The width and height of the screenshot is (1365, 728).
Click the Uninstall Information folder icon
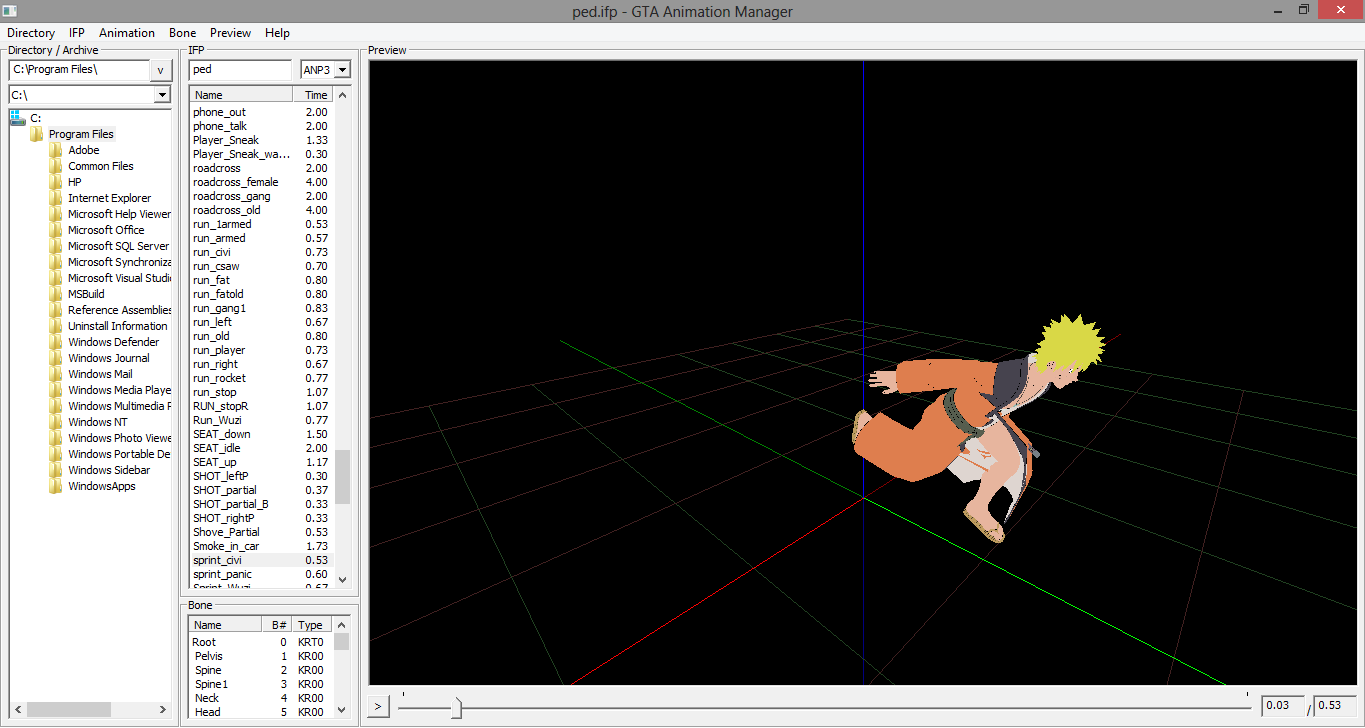(56, 326)
